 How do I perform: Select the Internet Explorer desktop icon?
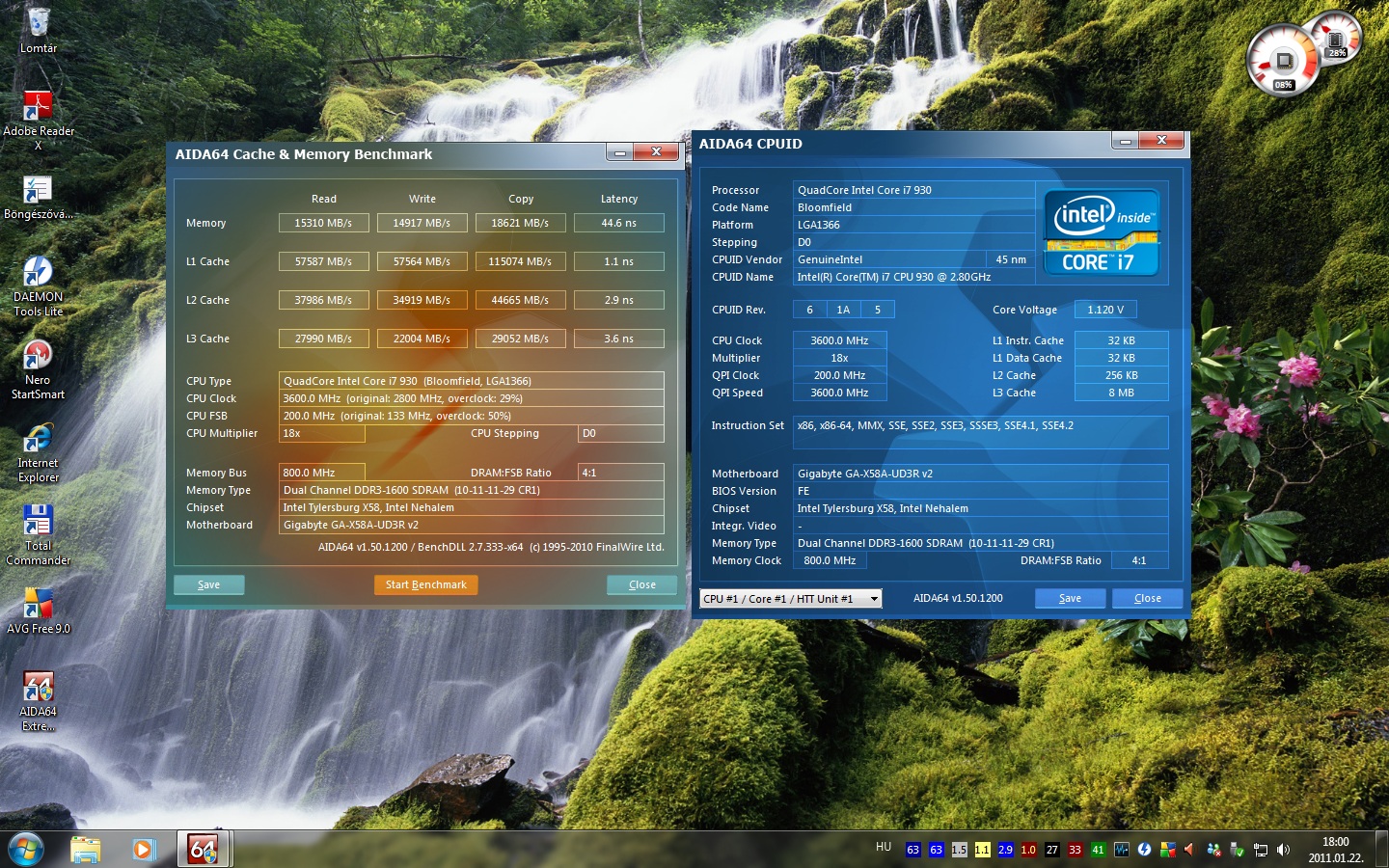click(x=39, y=451)
